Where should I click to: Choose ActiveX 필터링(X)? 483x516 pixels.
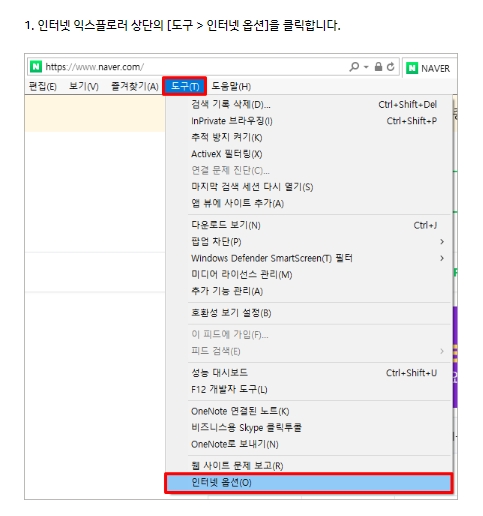coord(309,154)
